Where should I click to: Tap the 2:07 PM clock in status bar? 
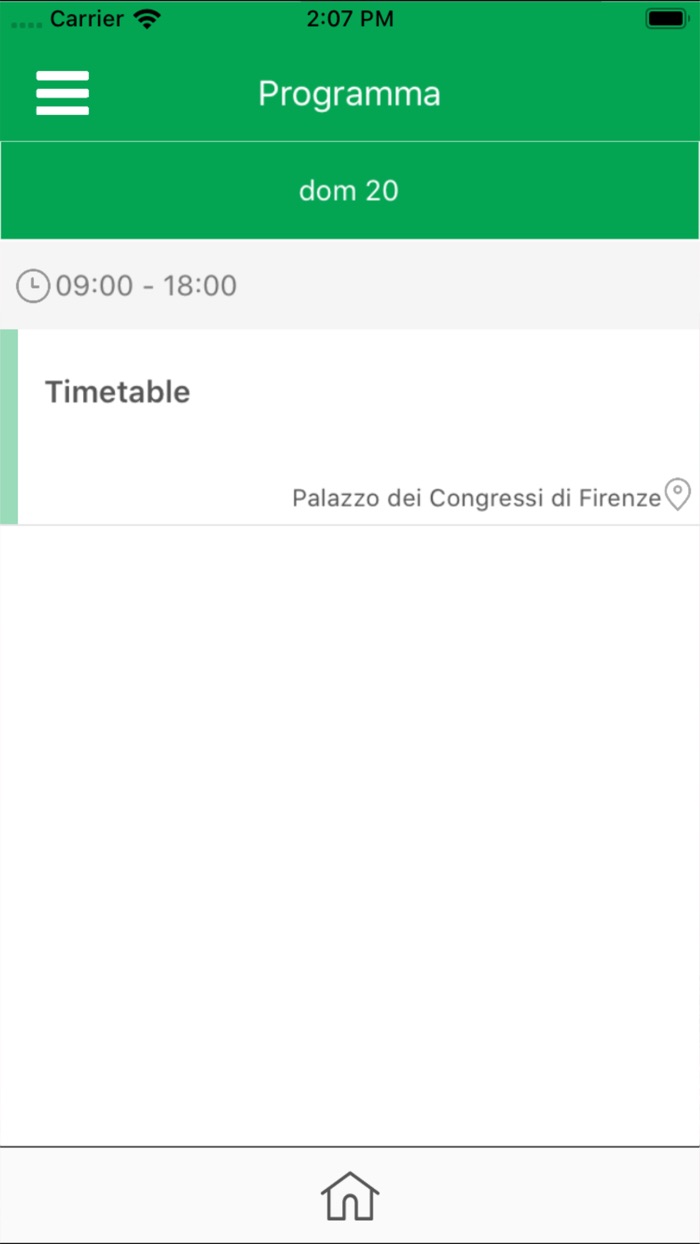click(350, 17)
